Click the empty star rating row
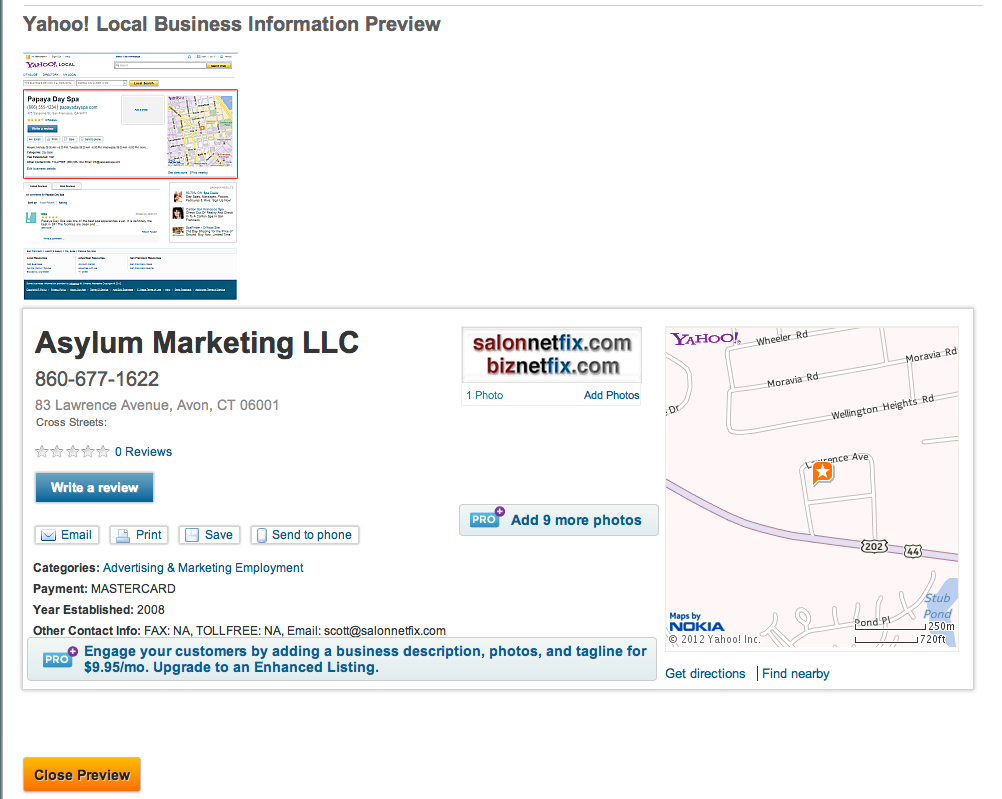The height and width of the screenshot is (799, 1002). click(72, 452)
